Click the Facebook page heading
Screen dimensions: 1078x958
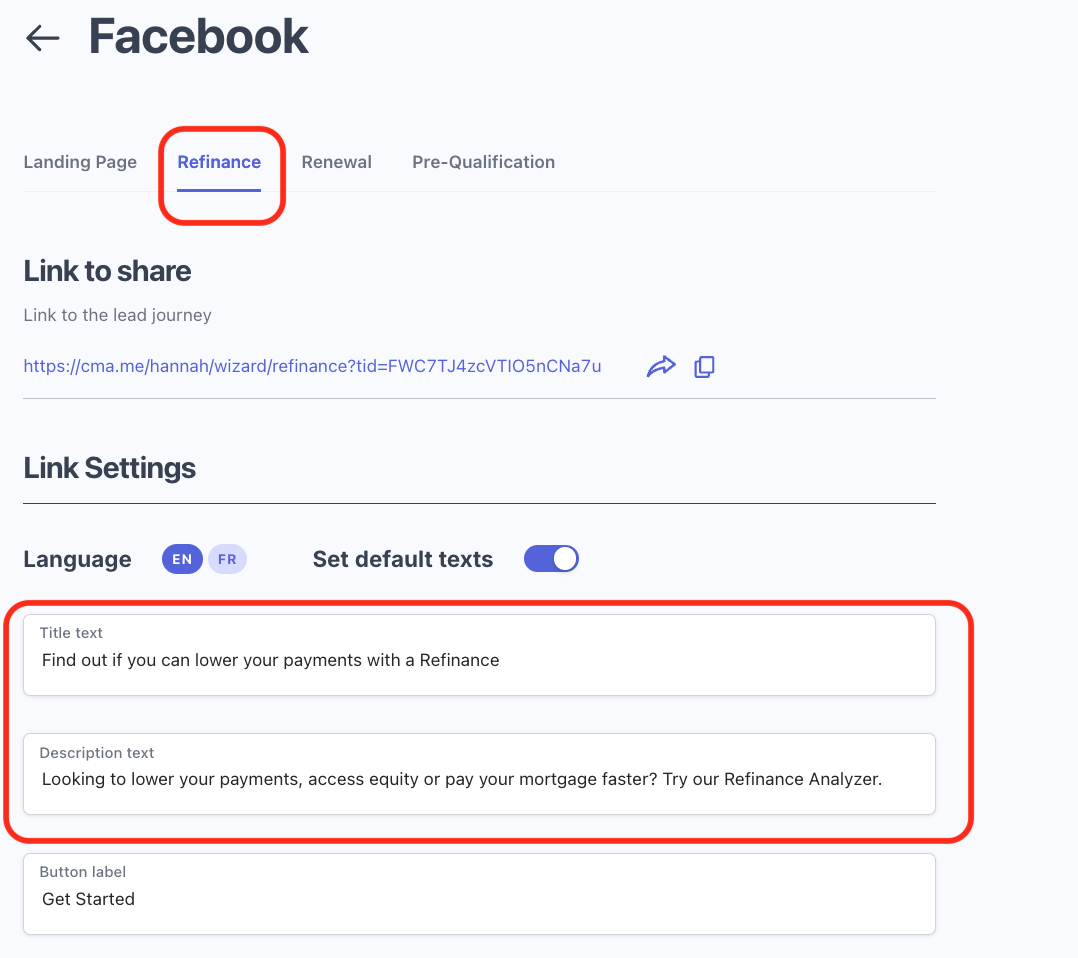199,37
